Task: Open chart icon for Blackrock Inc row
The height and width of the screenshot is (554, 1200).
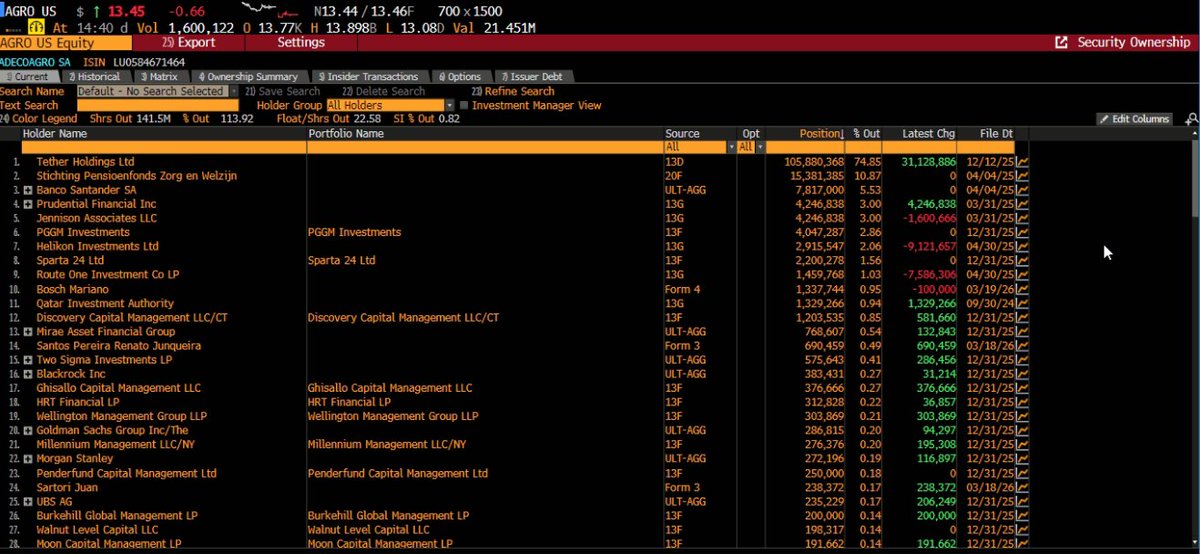Action: tap(1023, 374)
